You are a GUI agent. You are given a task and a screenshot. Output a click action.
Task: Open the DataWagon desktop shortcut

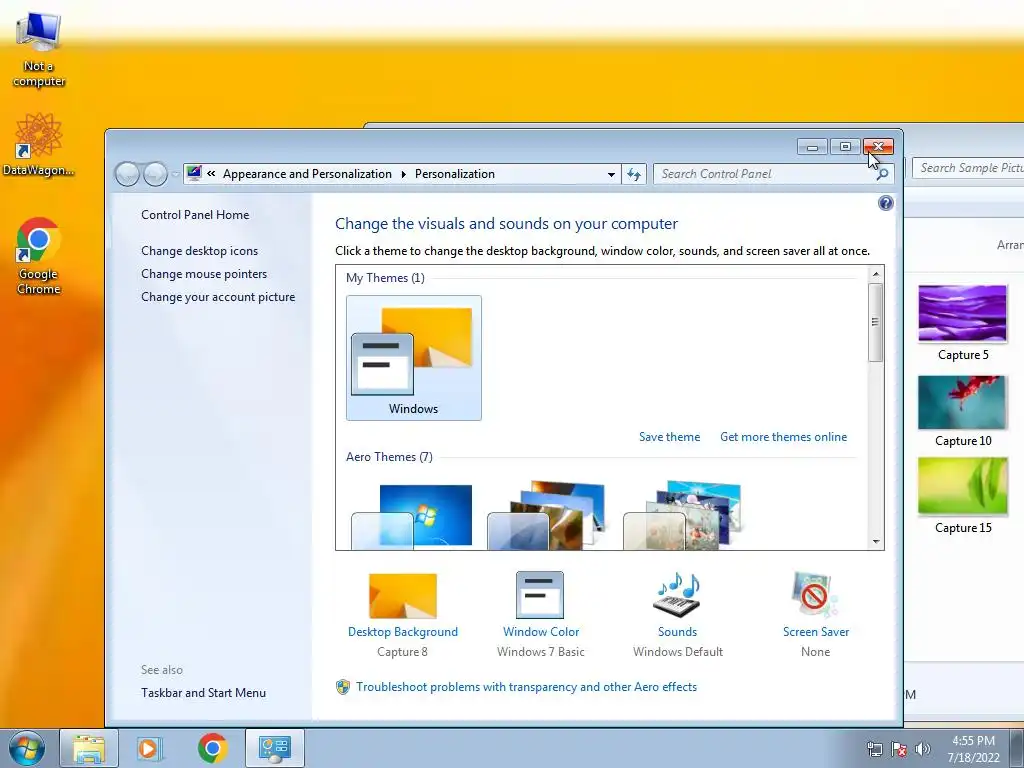point(39,144)
